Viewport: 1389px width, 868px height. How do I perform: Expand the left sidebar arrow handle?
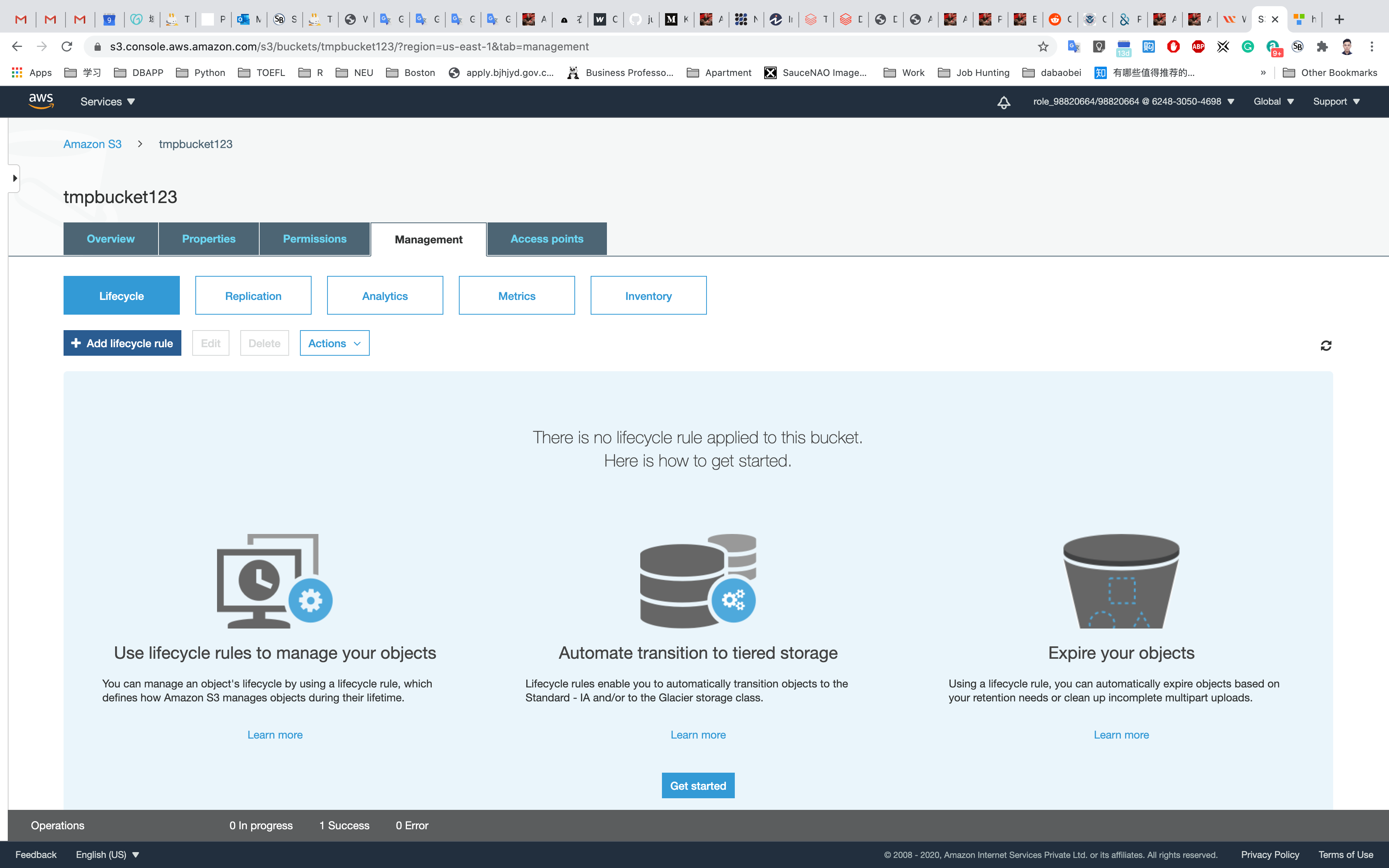14,179
